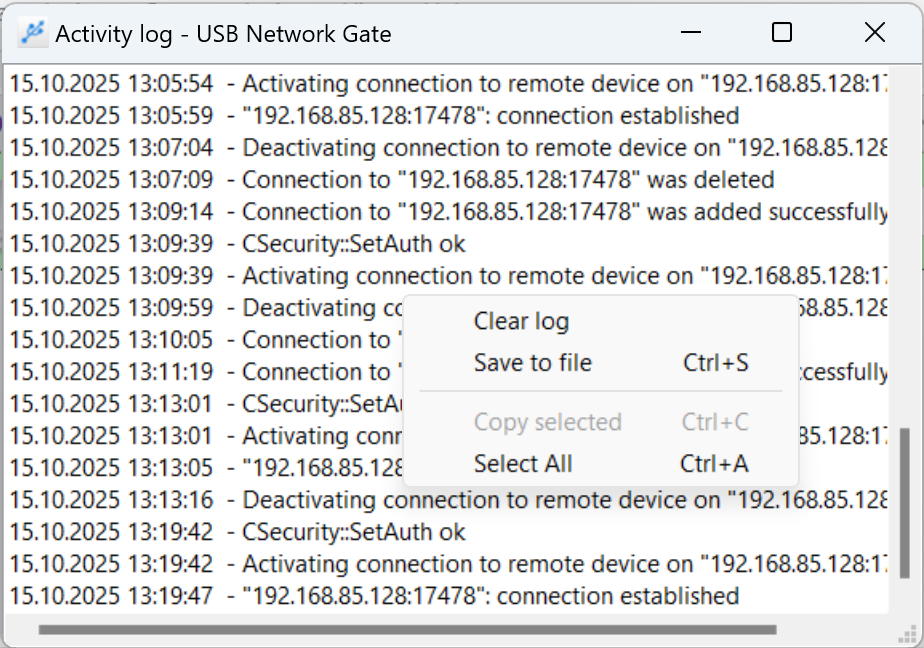The height and width of the screenshot is (648, 924).
Task: Click the 13:09:39 CSecurity::SetAuth ok entry
Action: click(x=238, y=244)
